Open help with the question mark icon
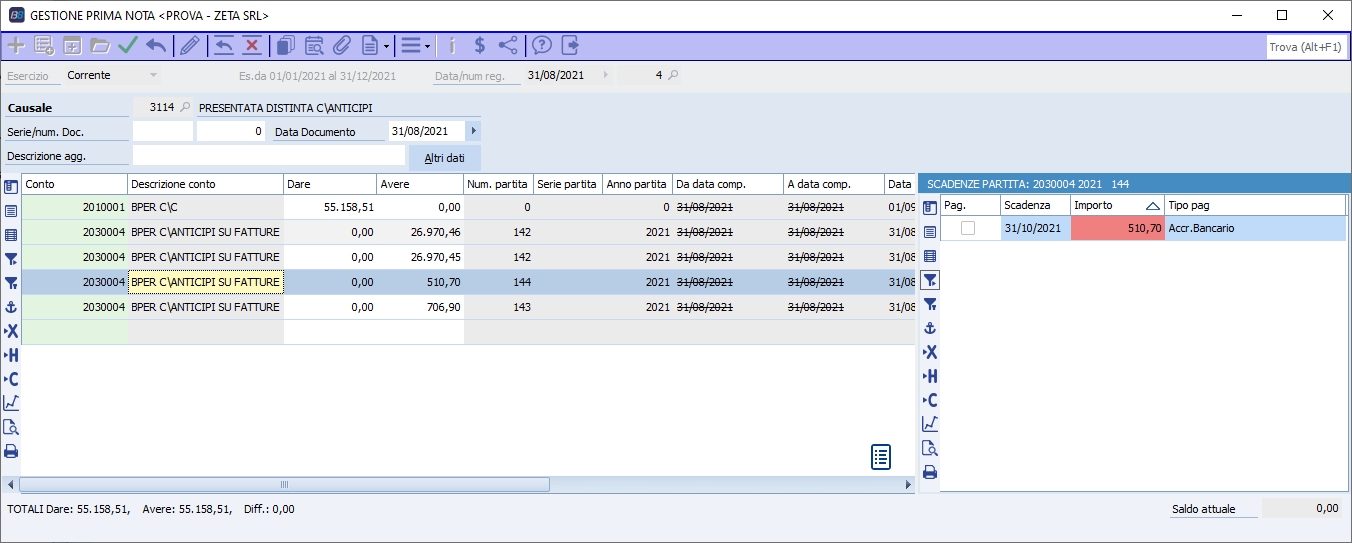The width and height of the screenshot is (1352, 543). (542, 45)
